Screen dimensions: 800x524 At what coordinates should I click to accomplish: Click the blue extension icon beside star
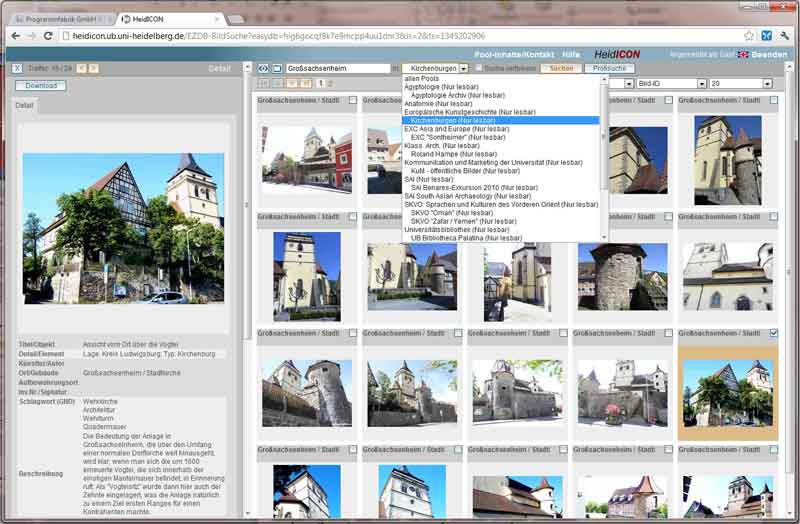point(766,36)
